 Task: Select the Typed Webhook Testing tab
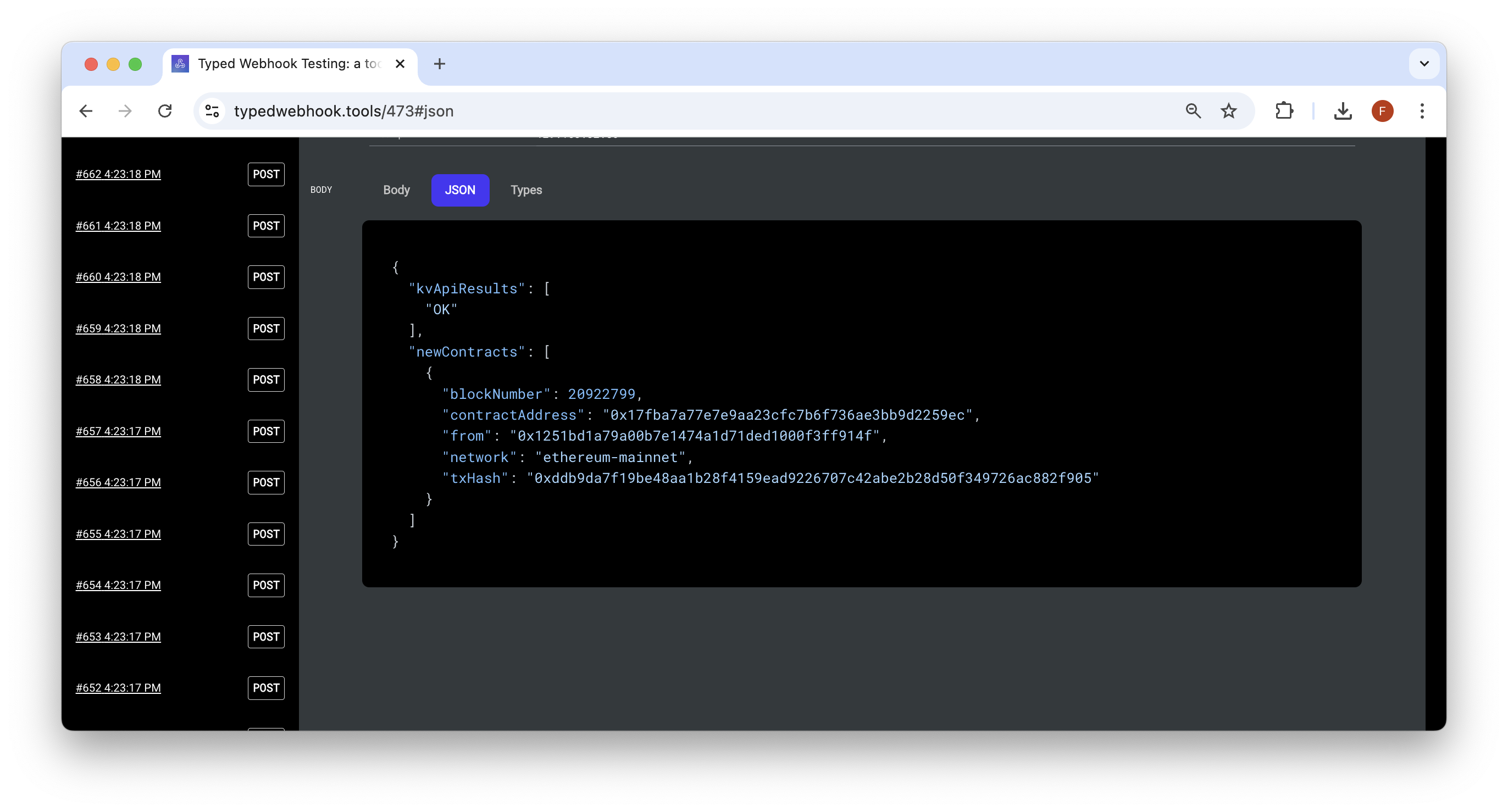[x=290, y=64]
